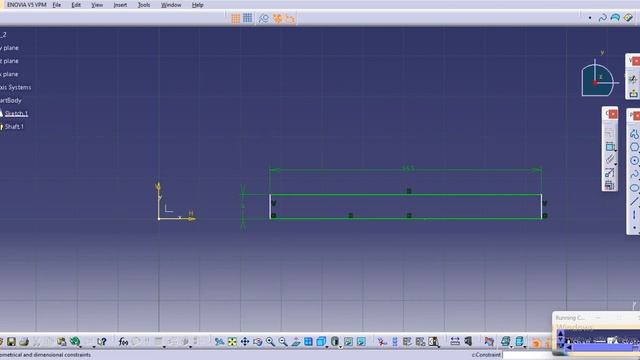Open the Tools menu
This screenshot has width=640, height=360.
coord(144,5)
